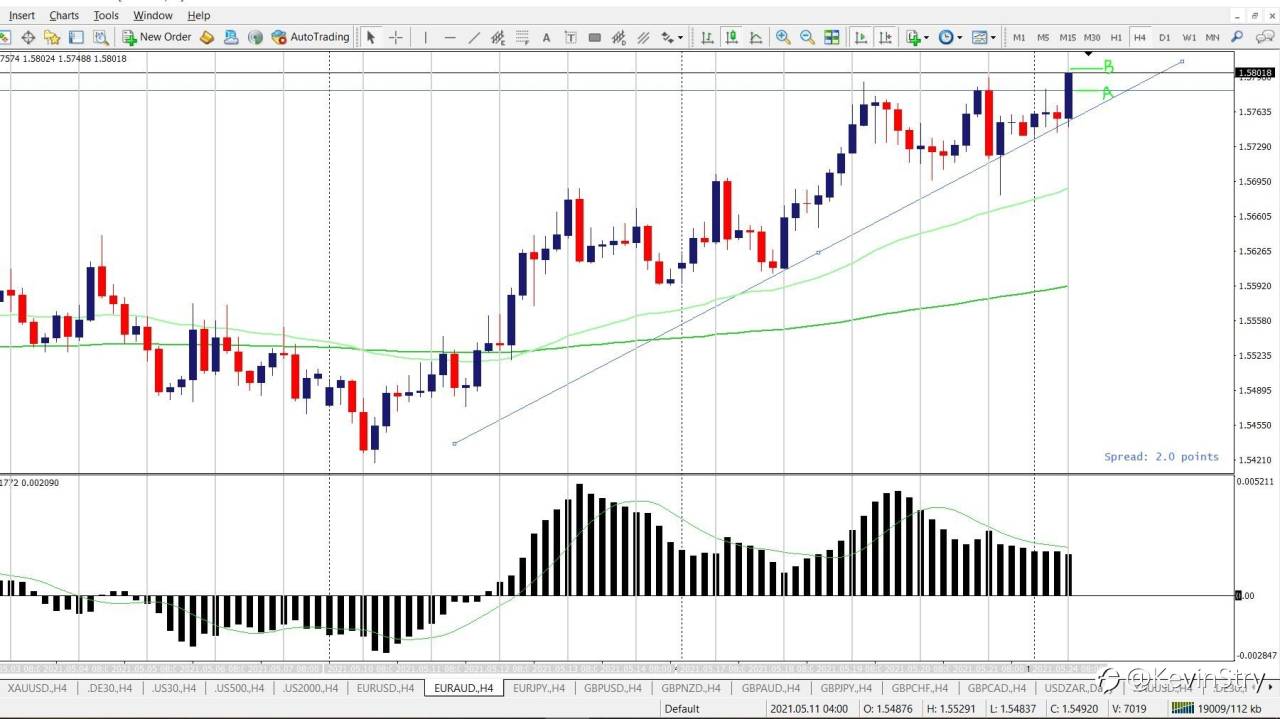This screenshot has width=1280, height=719.
Task: Expand the indicators list dropdown arrow
Action: 926,37
